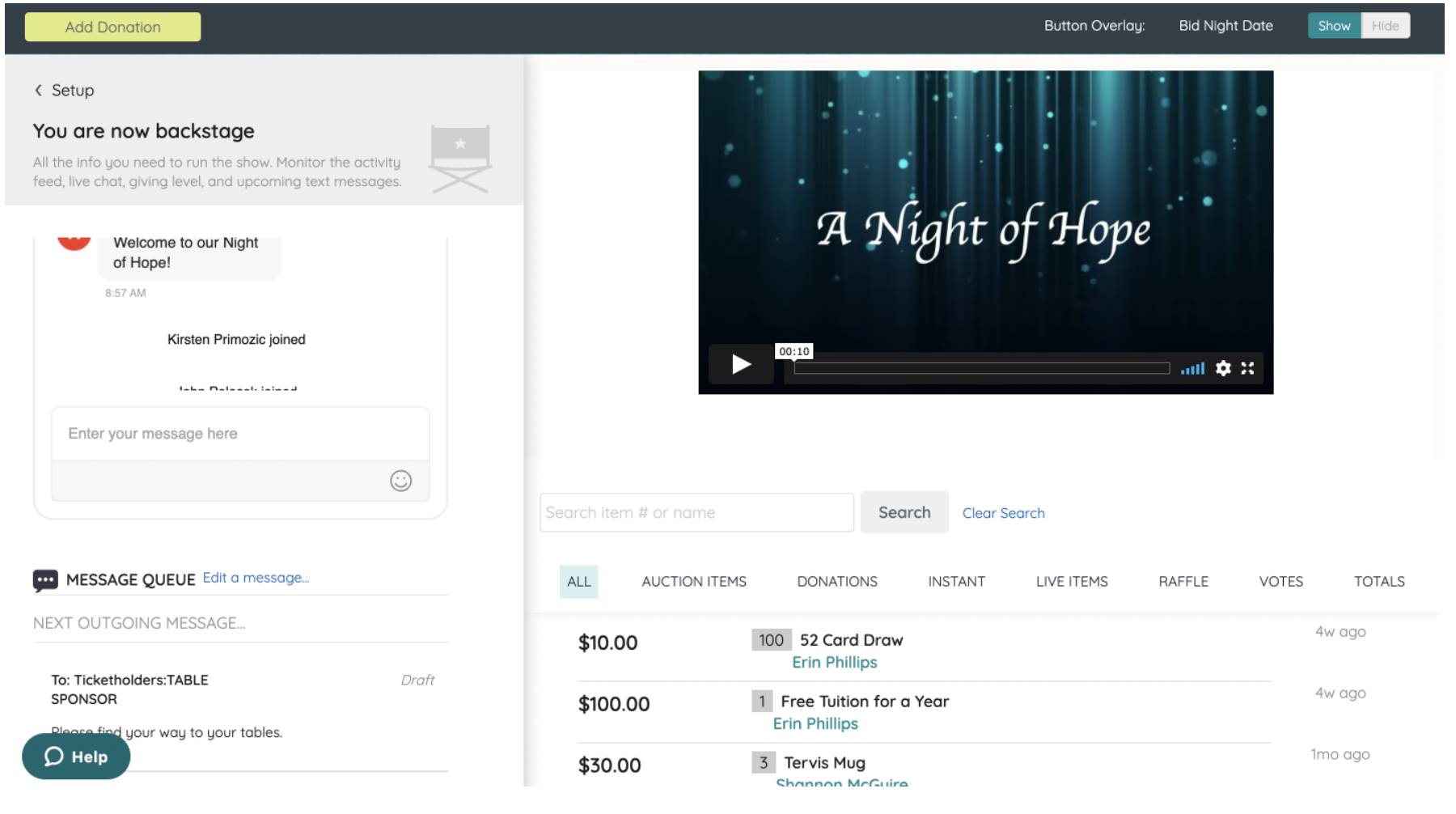Click the $100.00 amount
Screen dimensions: 1456x814
[x=614, y=705]
